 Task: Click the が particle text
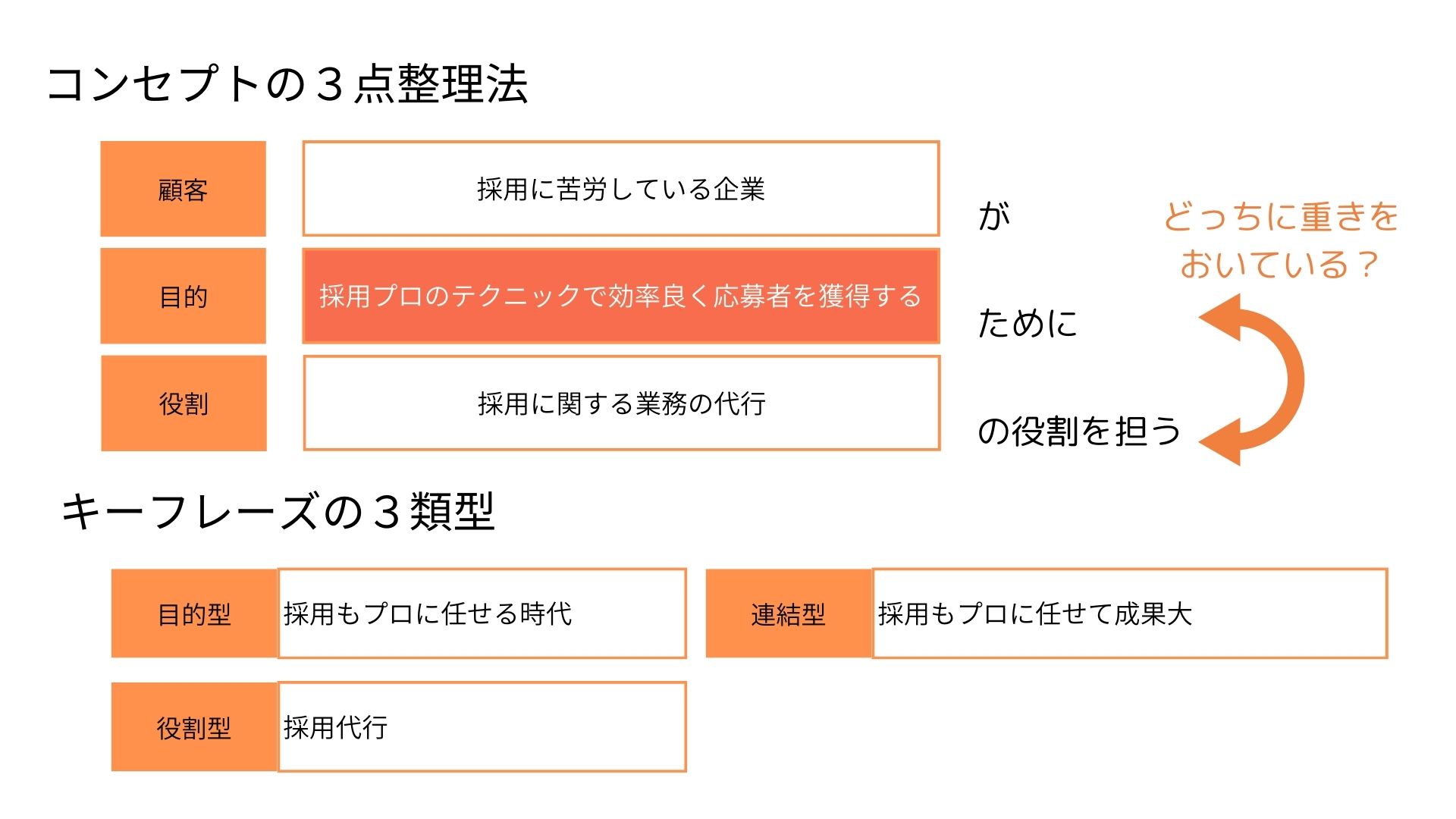994,216
